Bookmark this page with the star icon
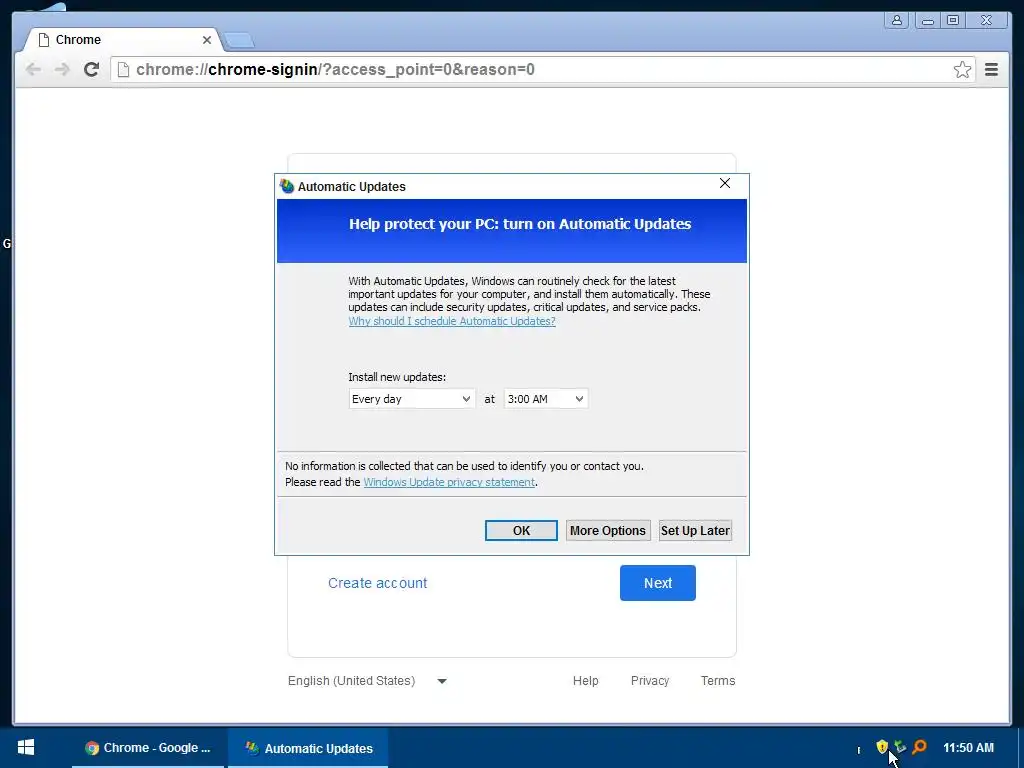Viewport: 1024px width, 768px height. click(x=962, y=69)
